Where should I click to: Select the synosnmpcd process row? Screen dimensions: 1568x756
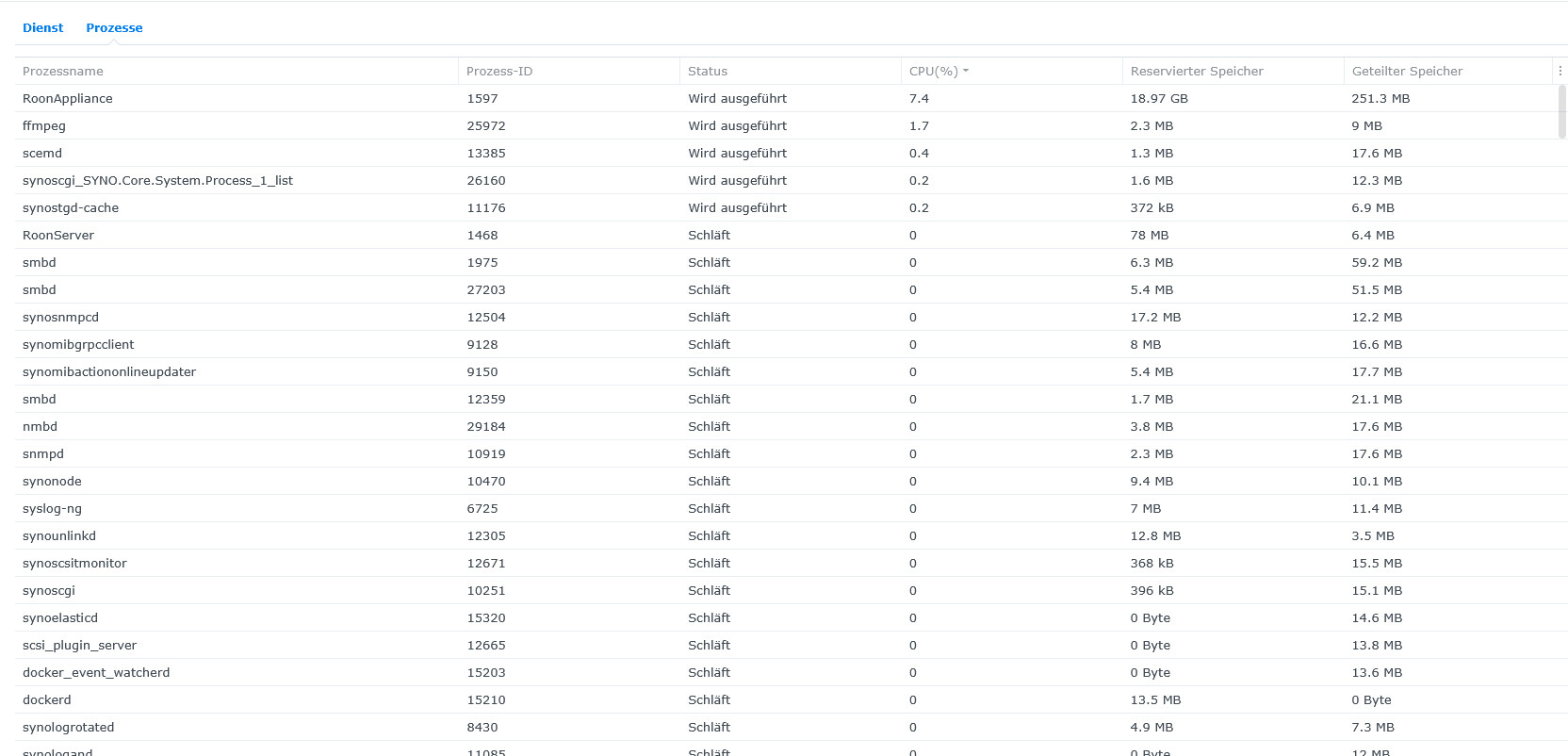60,317
